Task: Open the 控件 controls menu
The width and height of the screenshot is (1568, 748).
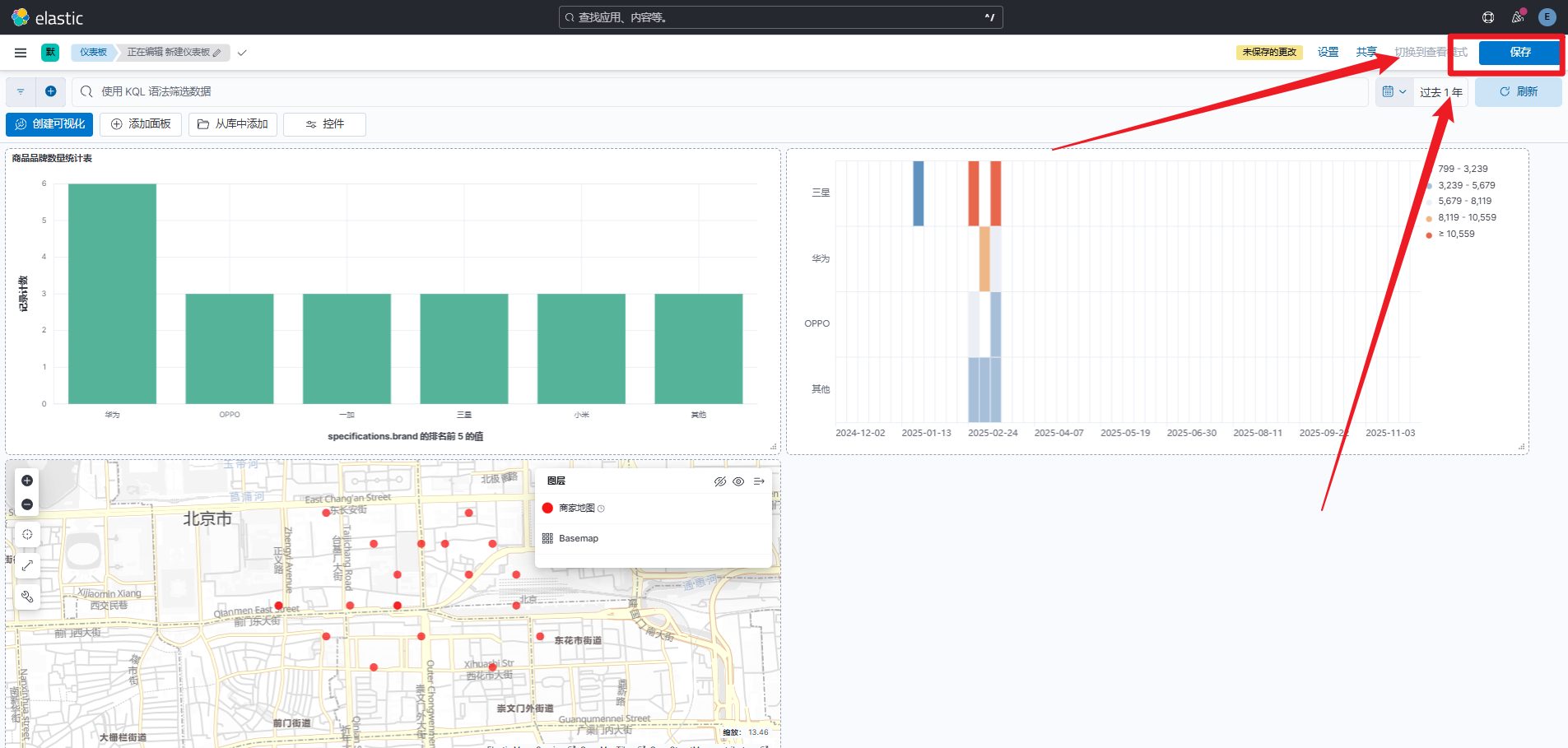Action: tap(324, 124)
